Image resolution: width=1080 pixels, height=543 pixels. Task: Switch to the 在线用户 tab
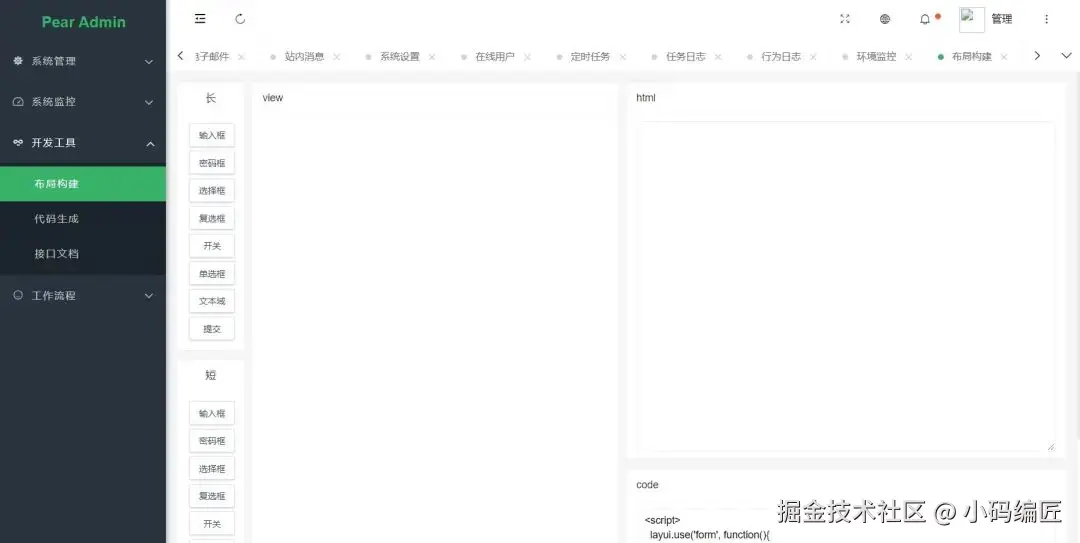(x=495, y=57)
